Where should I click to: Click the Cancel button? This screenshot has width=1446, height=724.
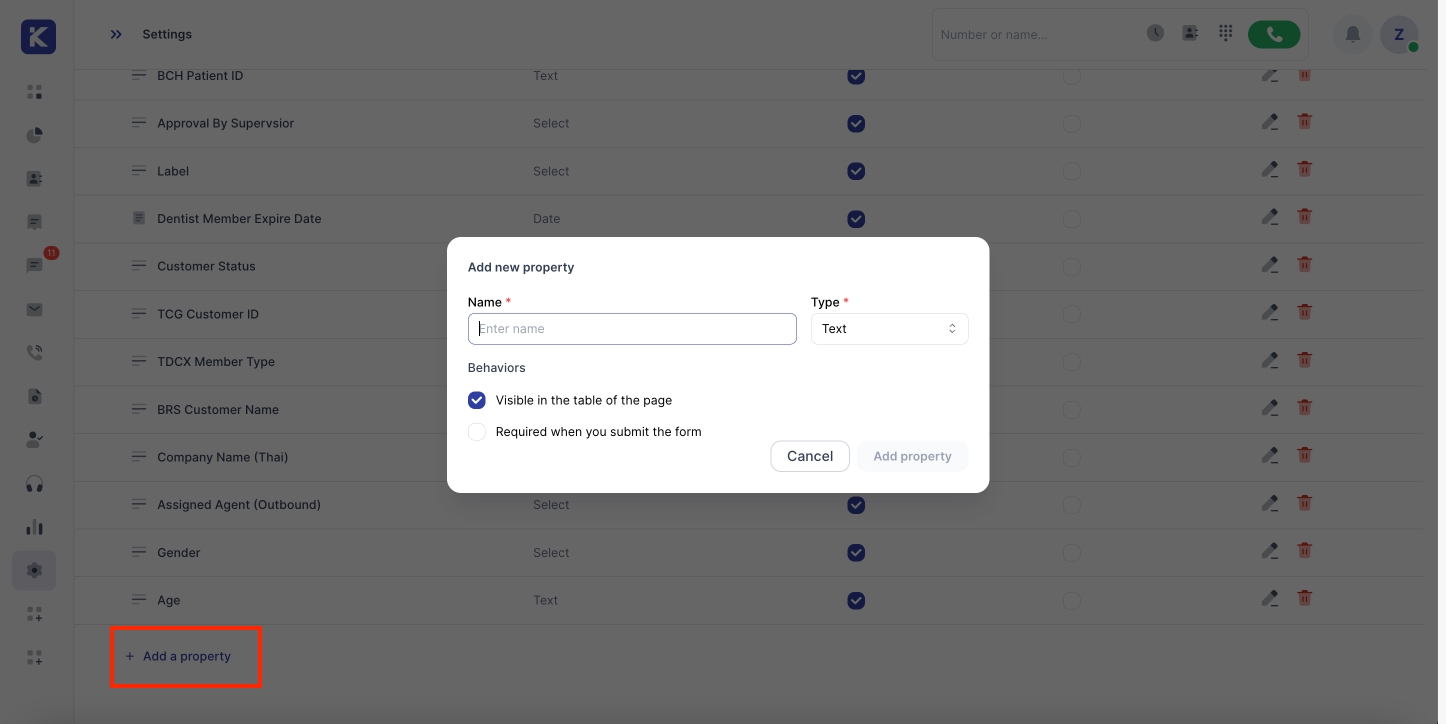(809, 456)
